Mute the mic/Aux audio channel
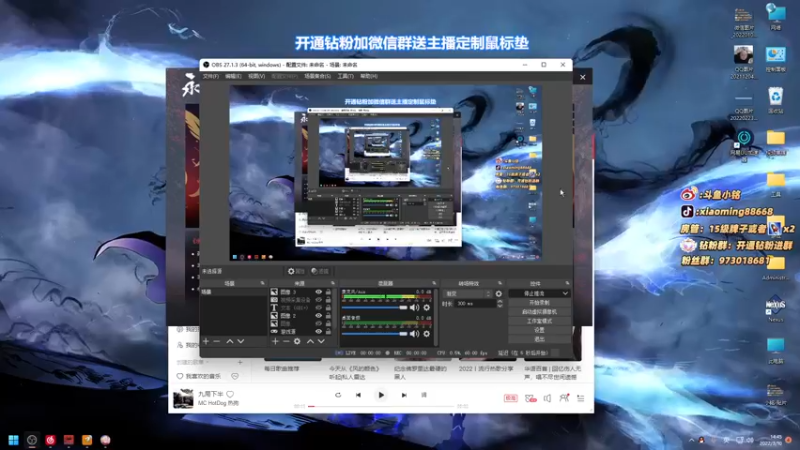The image size is (800, 450). pyautogui.click(x=414, y=308)
